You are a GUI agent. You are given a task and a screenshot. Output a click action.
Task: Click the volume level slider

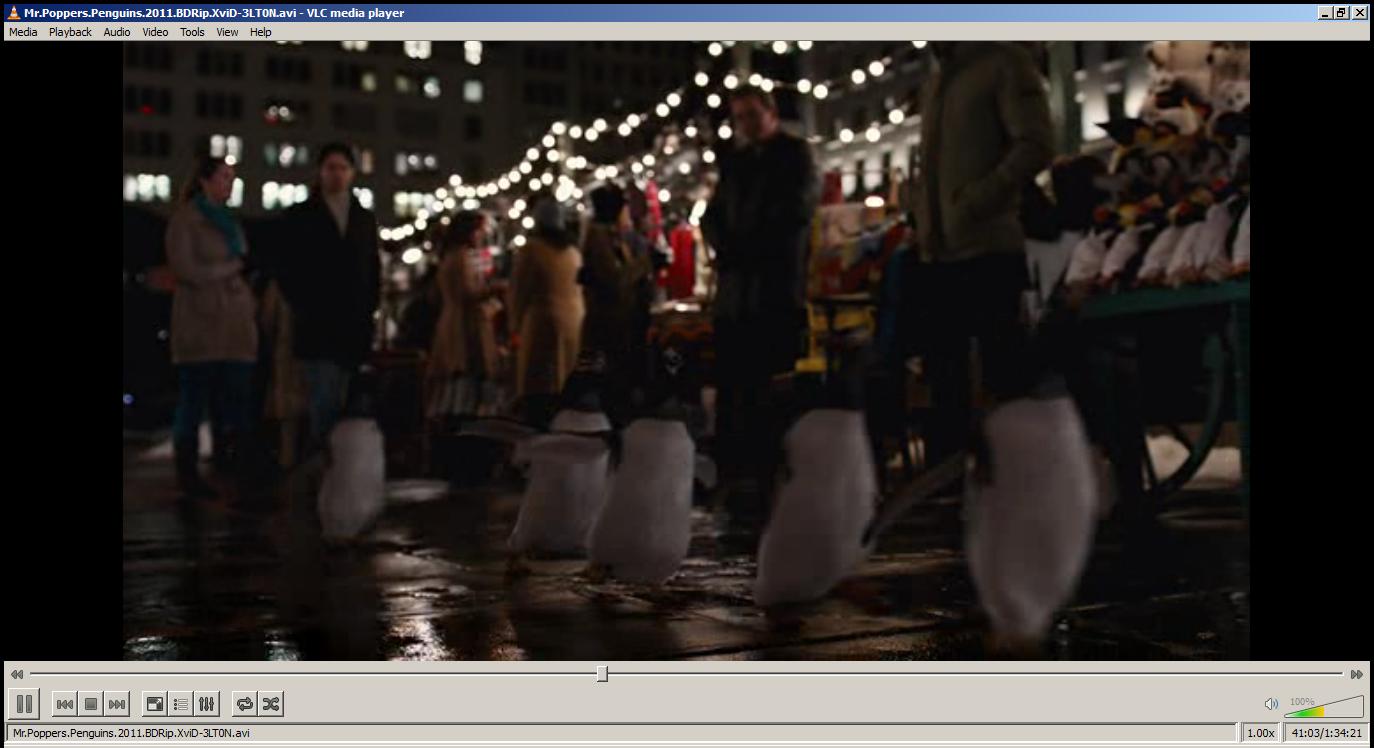[x=1324, y=708]
